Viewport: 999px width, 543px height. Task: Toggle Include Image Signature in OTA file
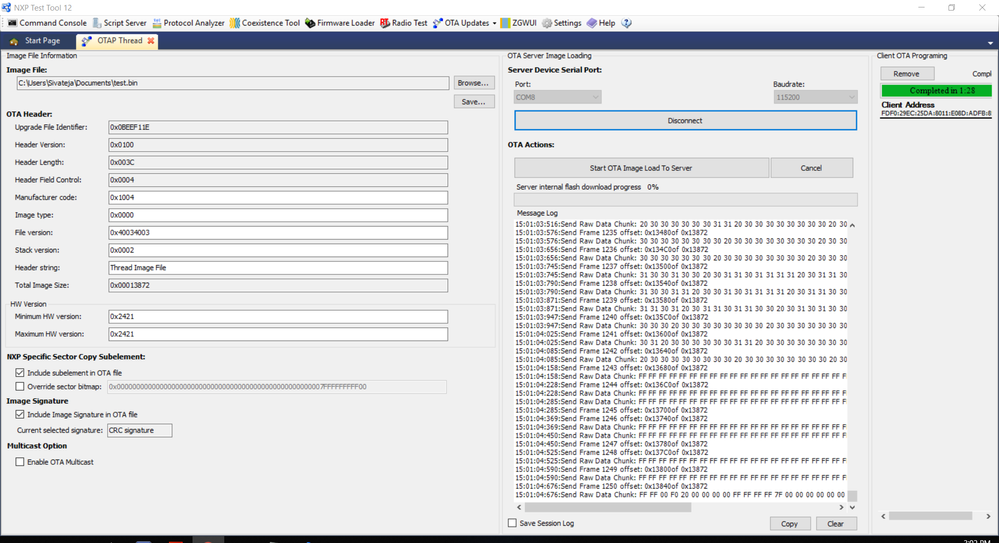(20, 414)
